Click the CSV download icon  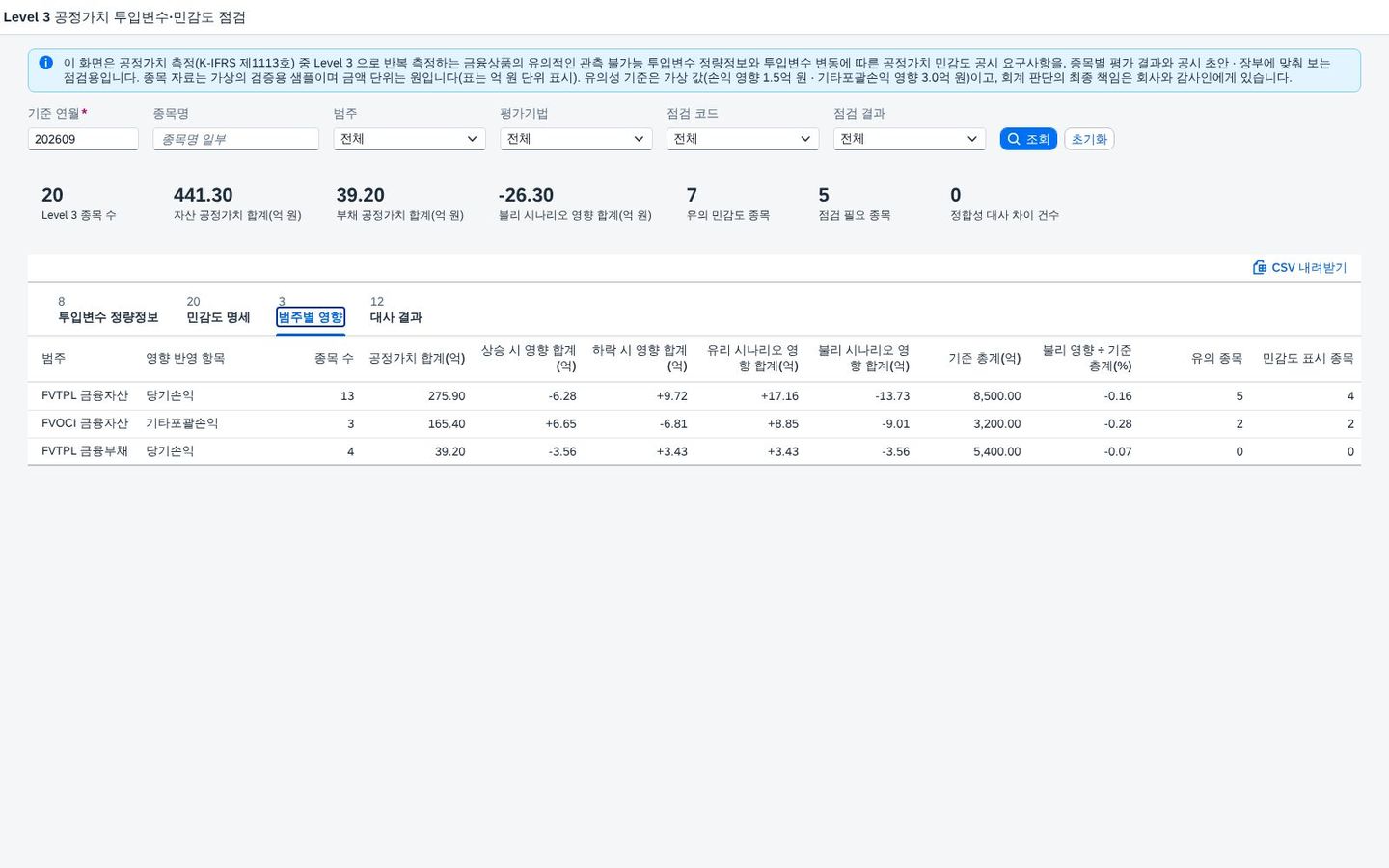pos(1259,267)
